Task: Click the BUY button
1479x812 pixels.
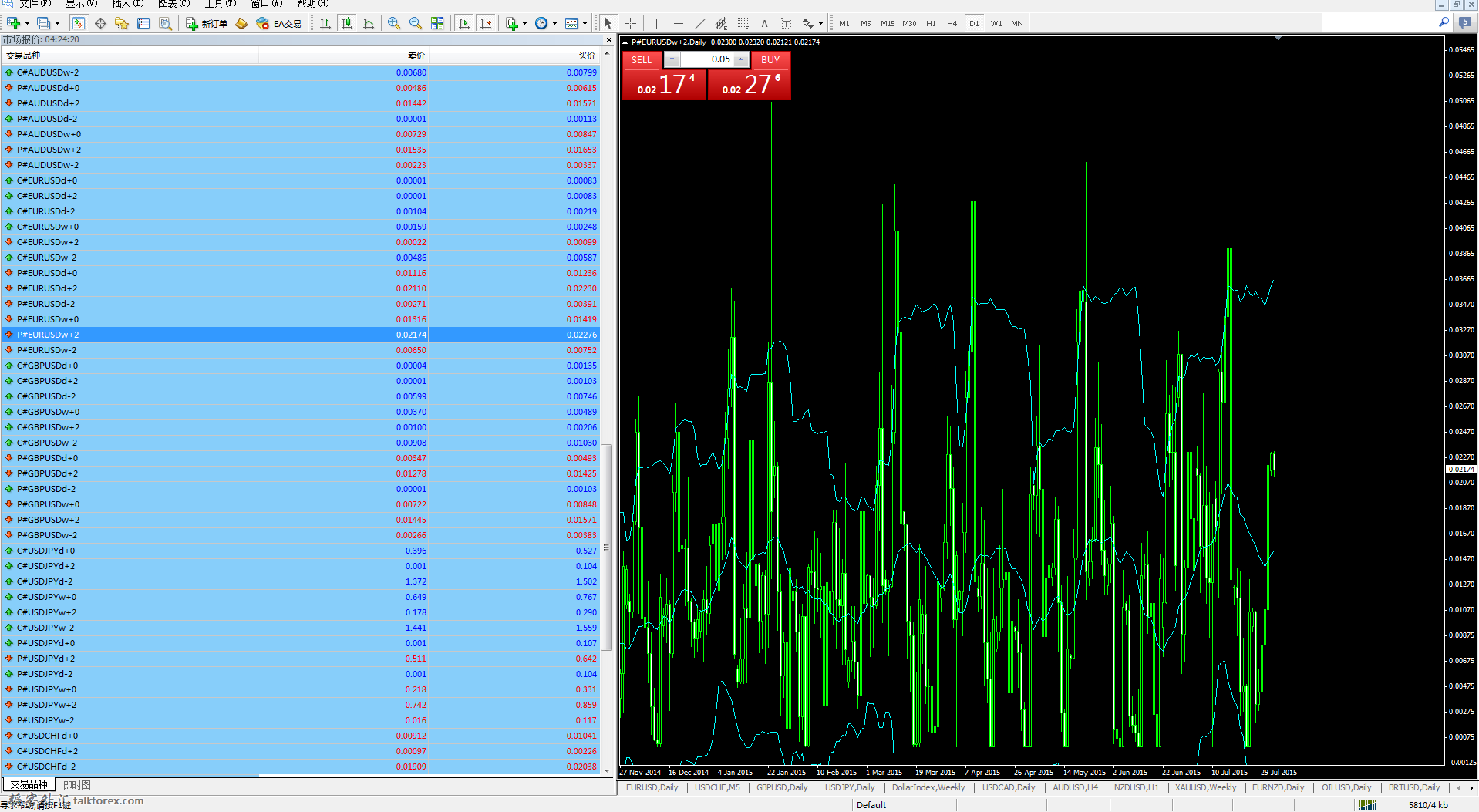Action: pos(770,59)
